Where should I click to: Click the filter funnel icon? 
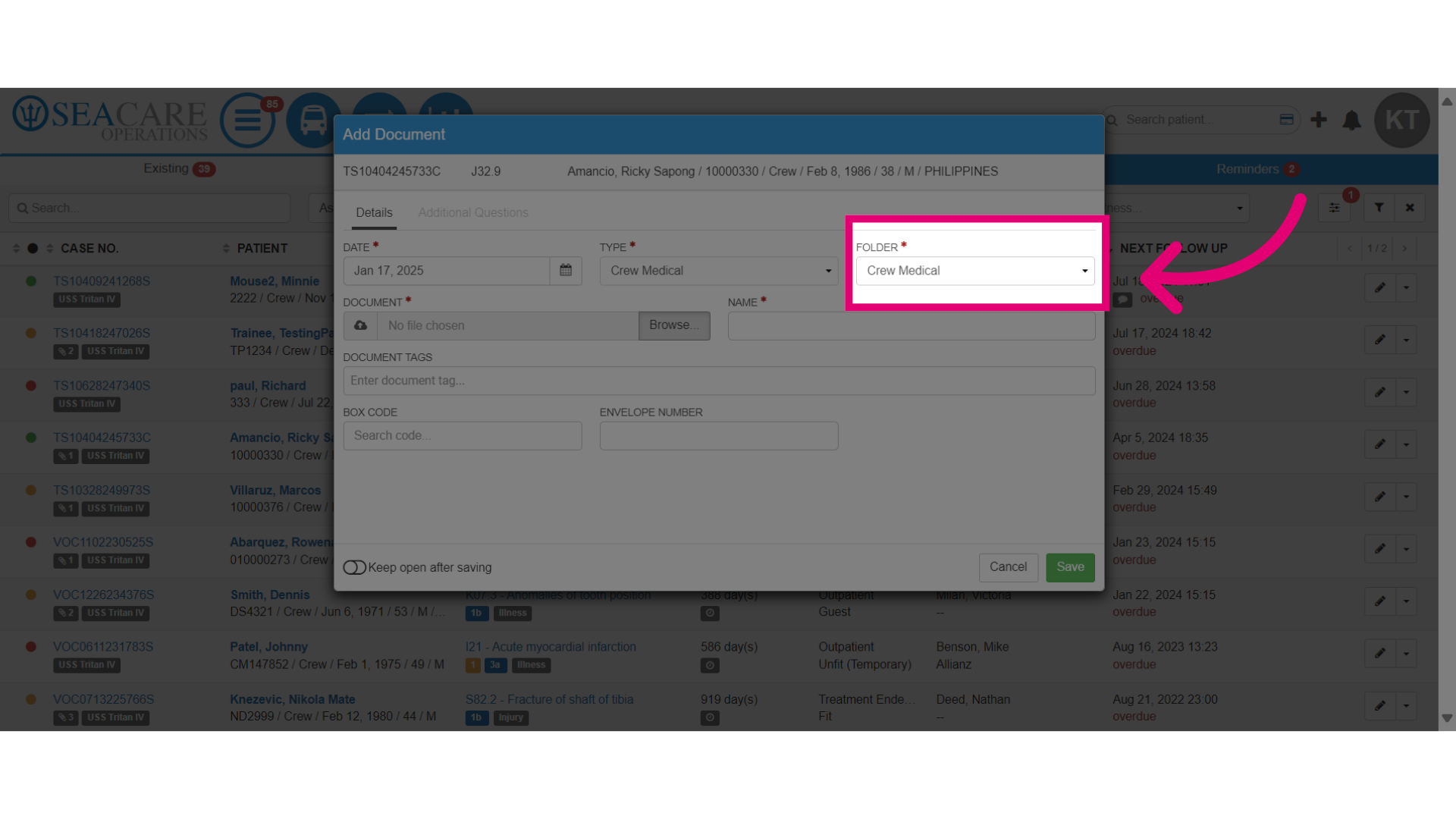(x=1379, y=208)
